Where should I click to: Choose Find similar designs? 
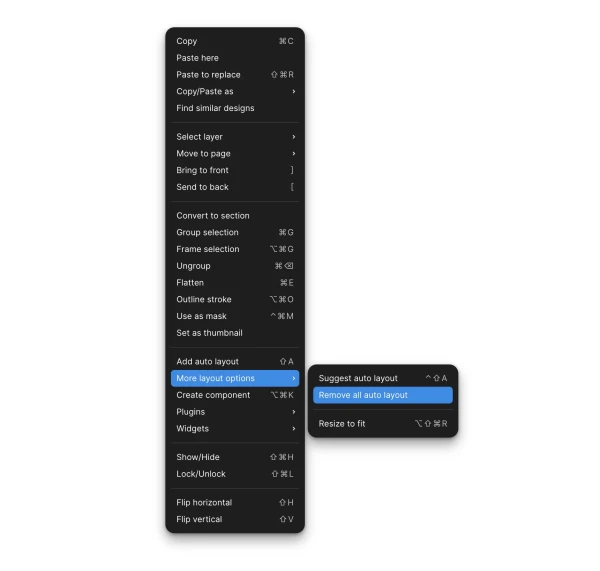235,108
